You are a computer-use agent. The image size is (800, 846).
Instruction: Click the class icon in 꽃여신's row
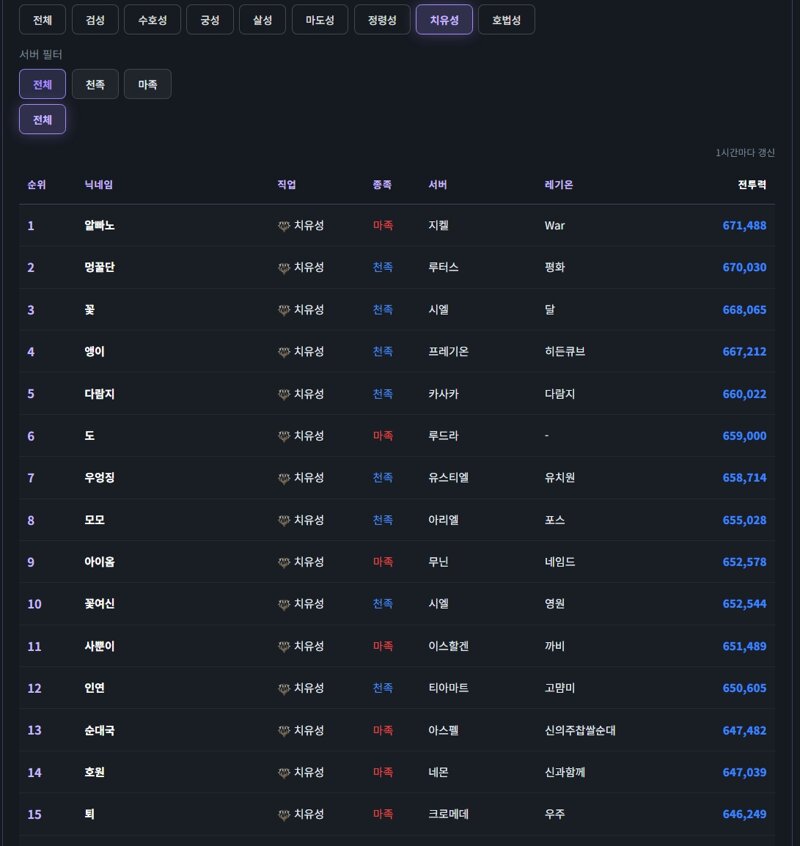(284, 604)
